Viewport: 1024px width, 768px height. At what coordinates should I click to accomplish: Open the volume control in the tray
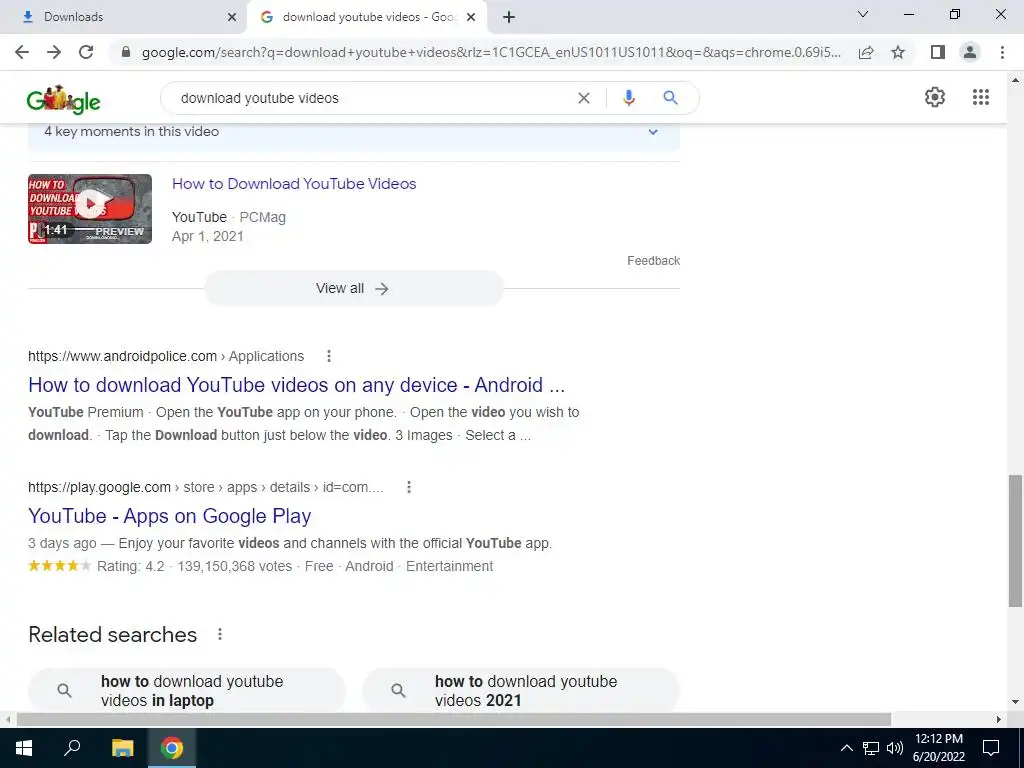(x=895, y=748)
